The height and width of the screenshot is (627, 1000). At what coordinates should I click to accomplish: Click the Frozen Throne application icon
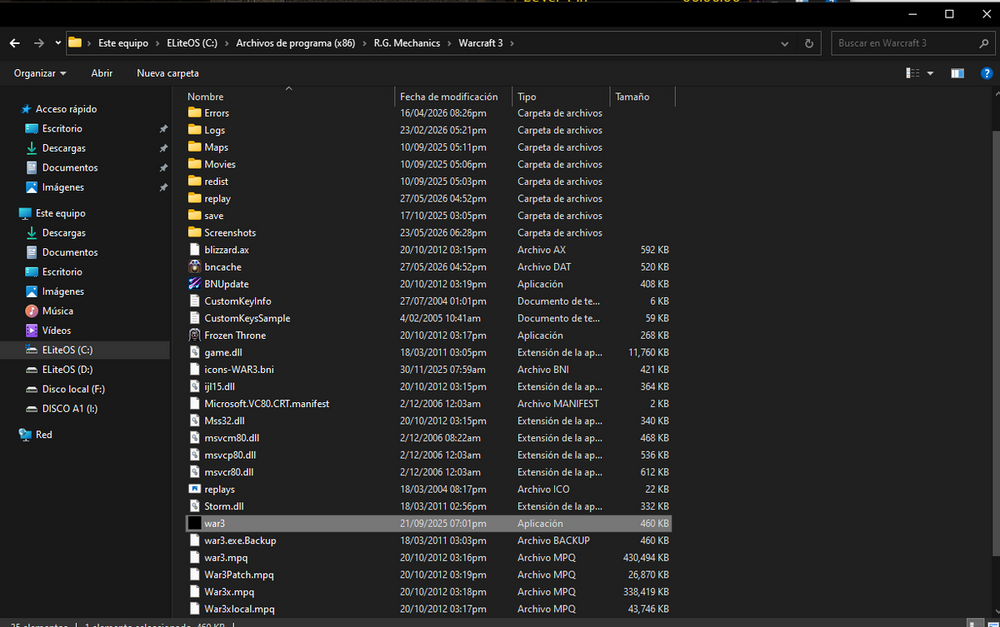click(x=195, y=336)
